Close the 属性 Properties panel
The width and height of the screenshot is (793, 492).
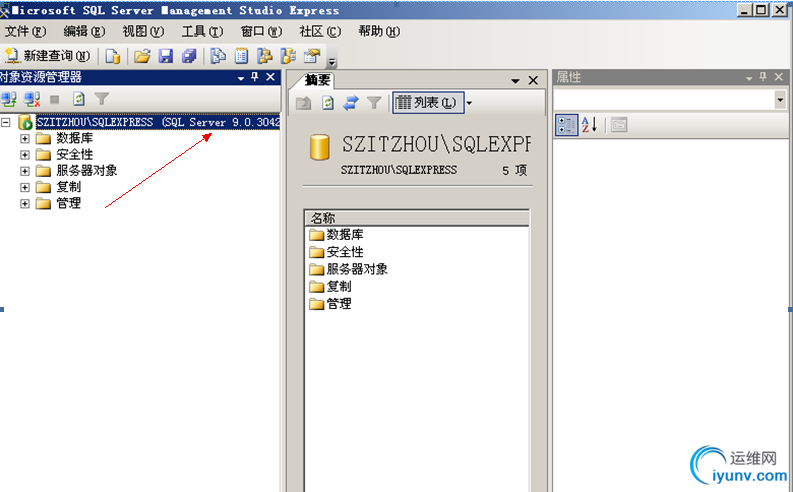point(779,77)
